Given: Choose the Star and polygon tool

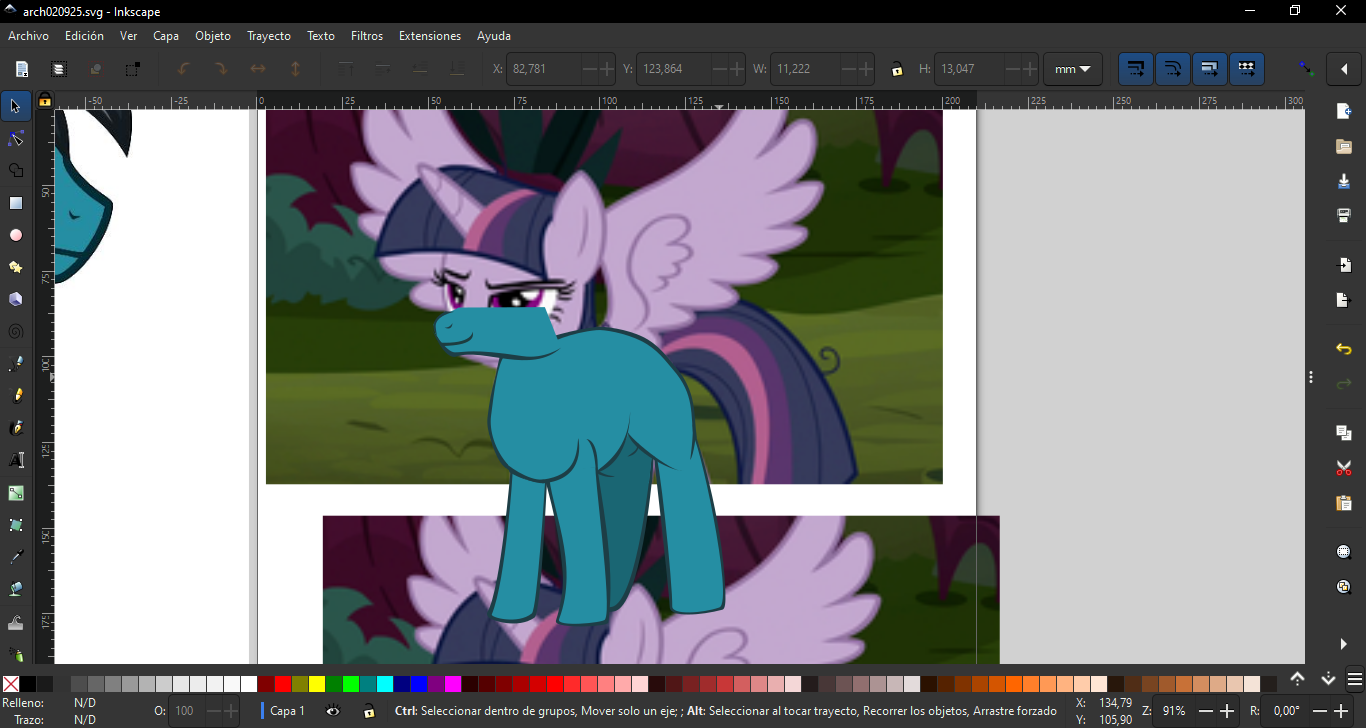Looking at the screenshot, I should (x=16, y=267).
